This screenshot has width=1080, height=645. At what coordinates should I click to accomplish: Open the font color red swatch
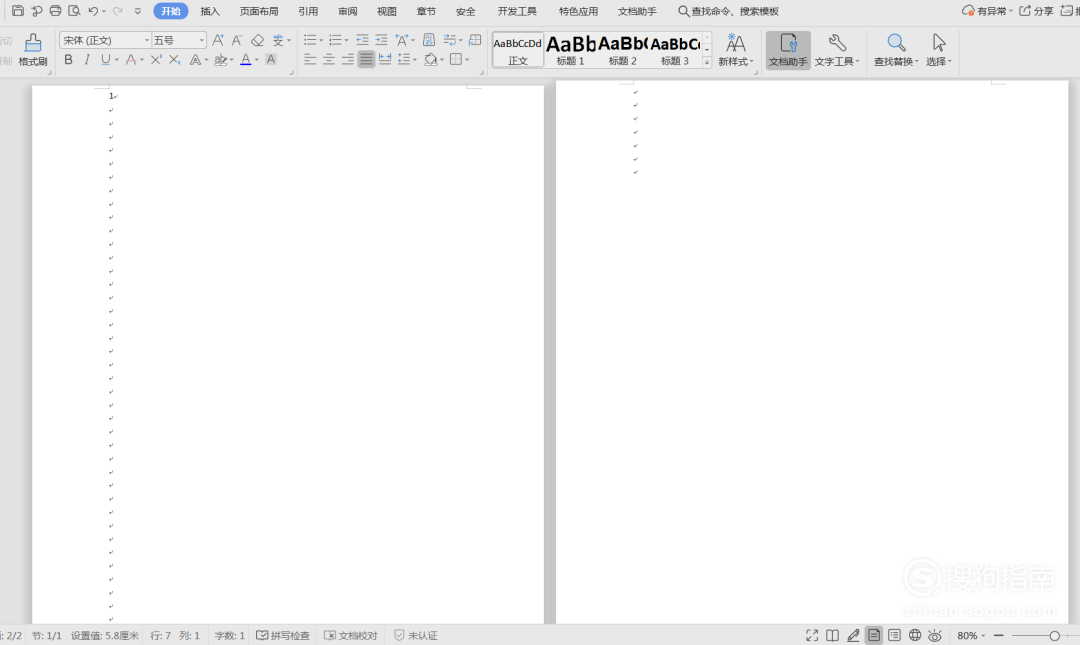pos(245,60)
